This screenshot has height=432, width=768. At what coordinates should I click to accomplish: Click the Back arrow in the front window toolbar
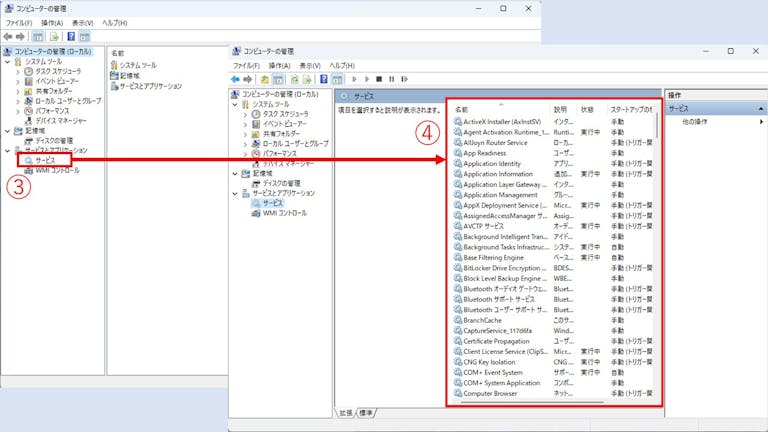(236, 79)
